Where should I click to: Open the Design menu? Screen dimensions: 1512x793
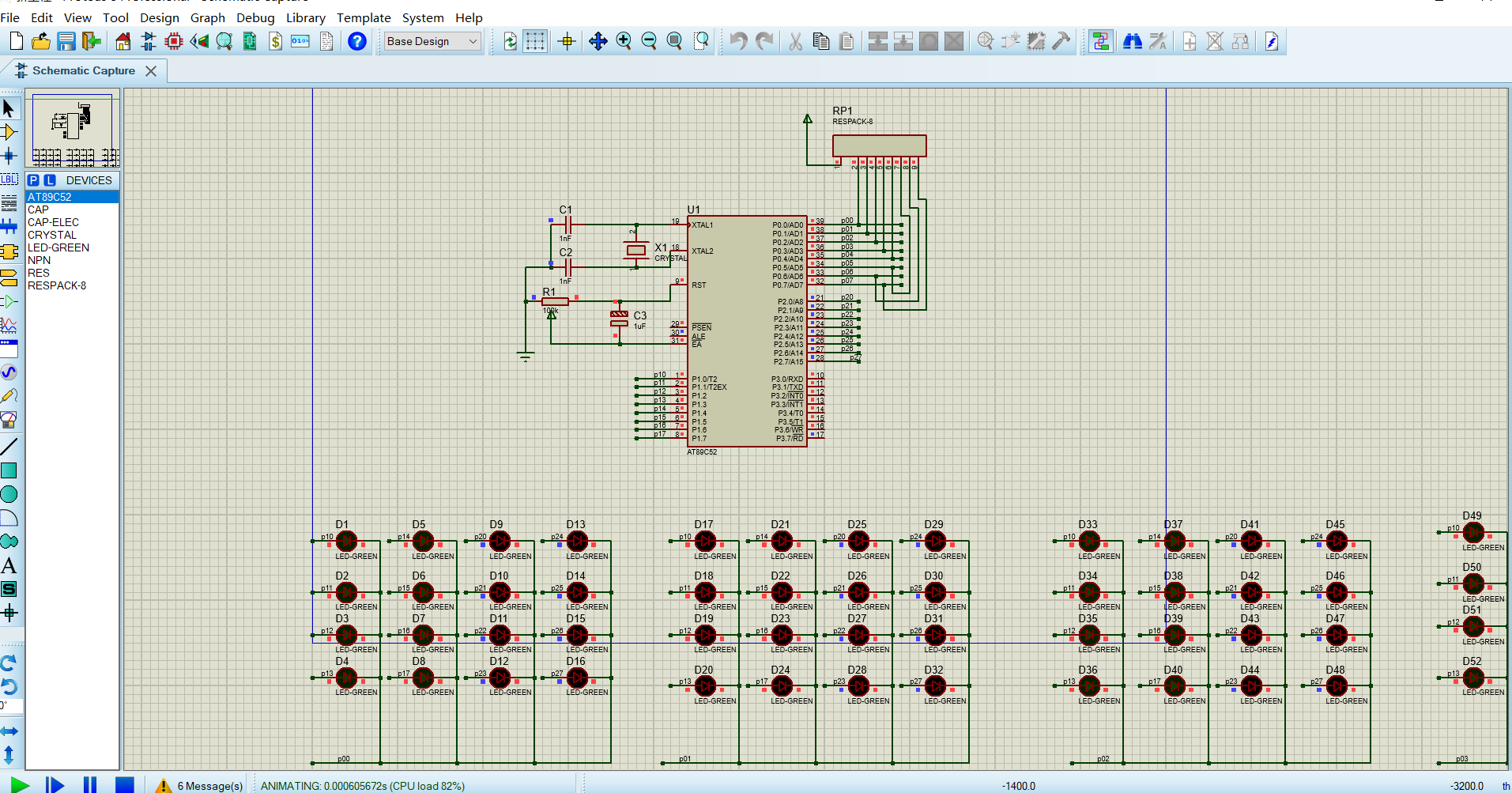point(160,17)
